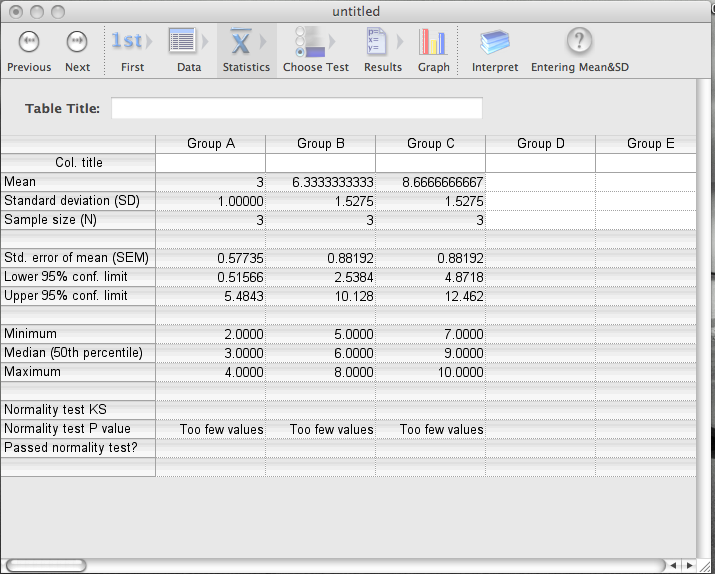Open the Graph icon

[433, 42]
